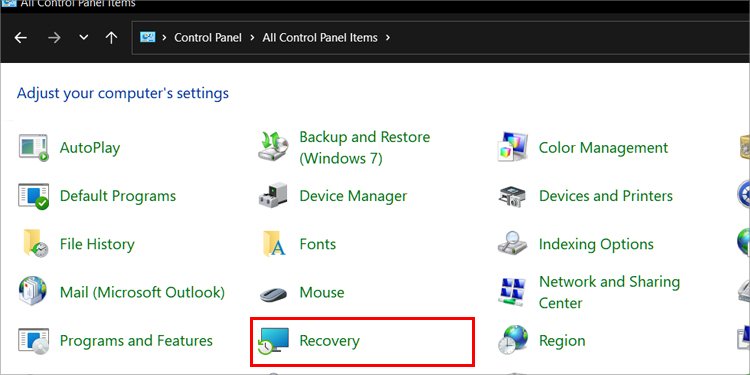Image resolution: width=750 pixels, height=375 pixels.
Task: Open Network and Sharing Center link
Action: [609, 292]
